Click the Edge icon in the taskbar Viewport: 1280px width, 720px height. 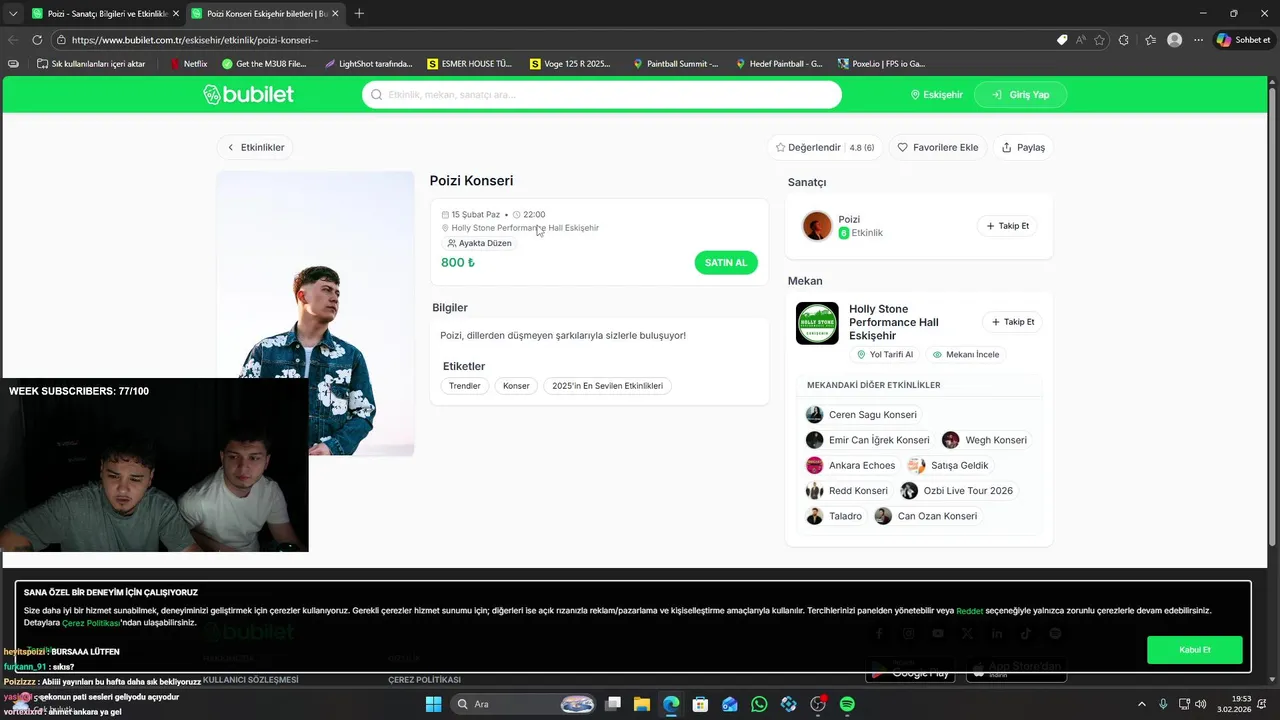click(x=671, y=704)
